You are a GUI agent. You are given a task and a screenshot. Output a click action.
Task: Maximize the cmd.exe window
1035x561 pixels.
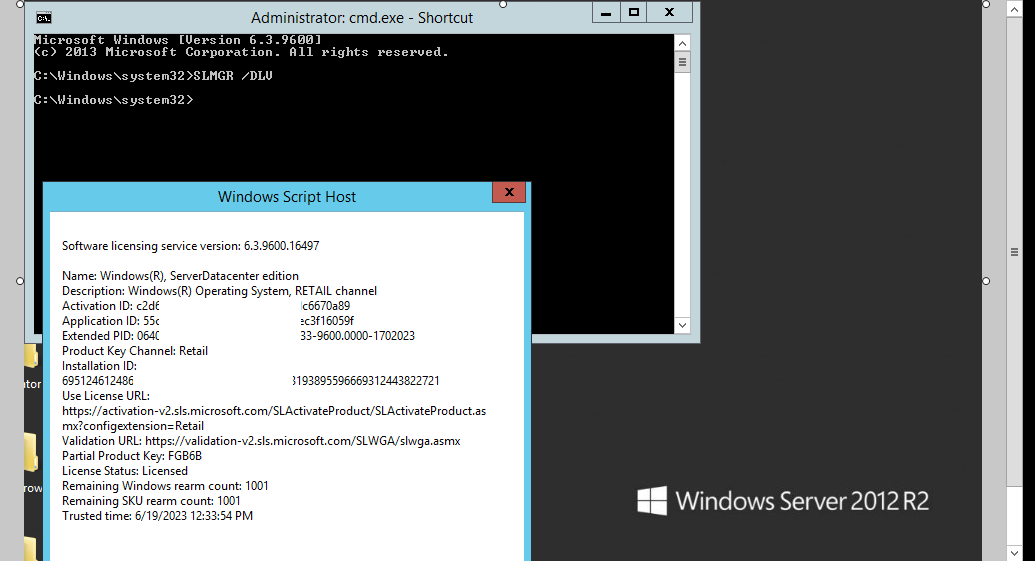click(x=634, y=13)
